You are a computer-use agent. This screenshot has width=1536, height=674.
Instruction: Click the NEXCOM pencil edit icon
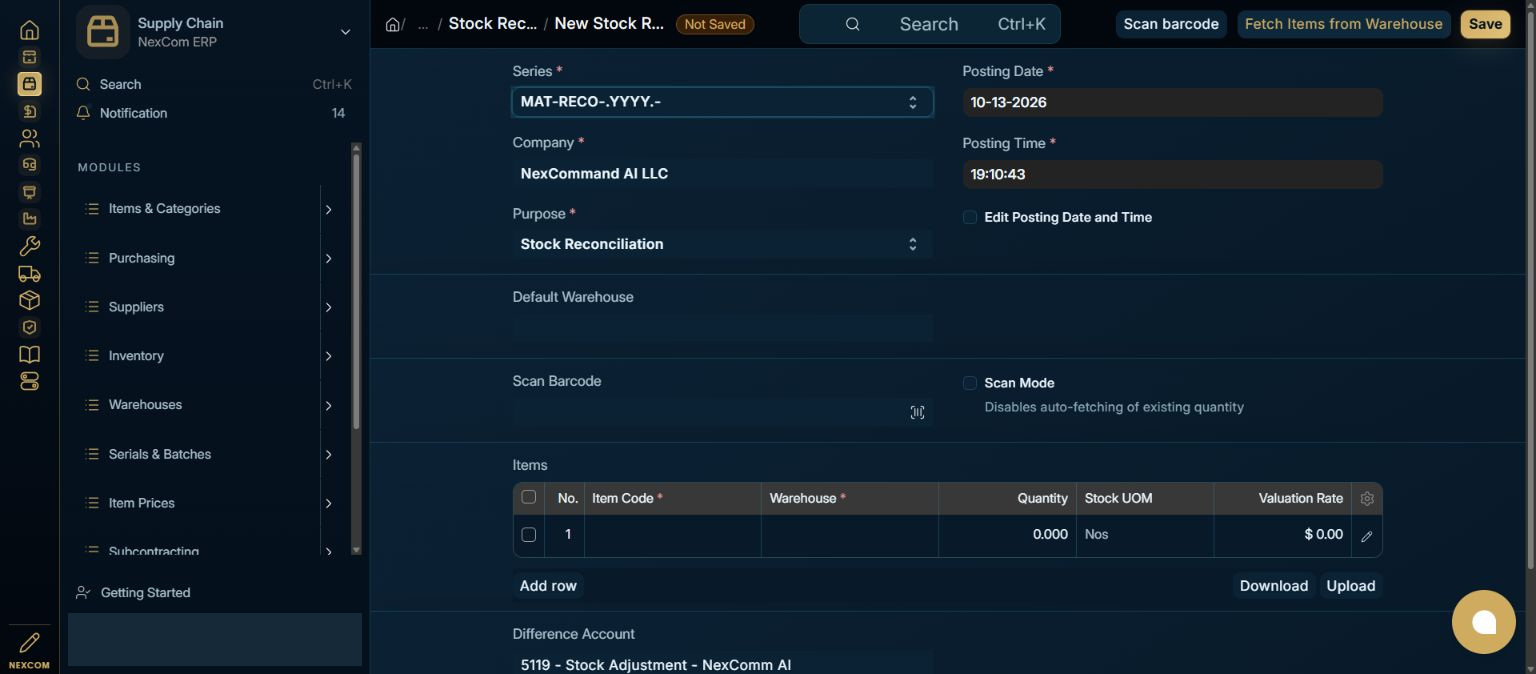tap(29, 643)
